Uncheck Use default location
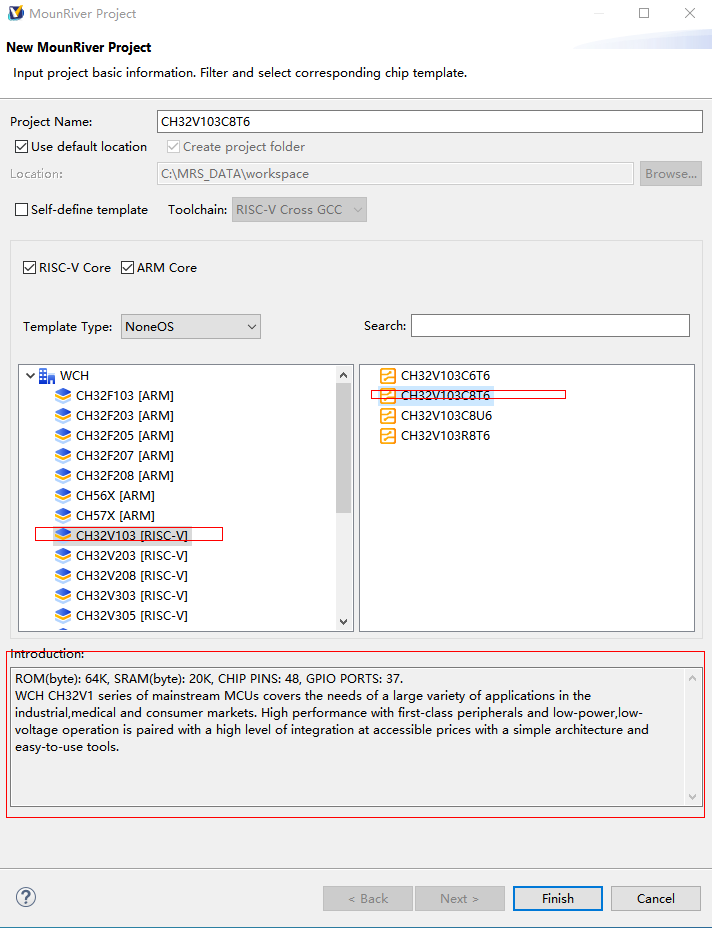712x928 pixels. (21, 147)
